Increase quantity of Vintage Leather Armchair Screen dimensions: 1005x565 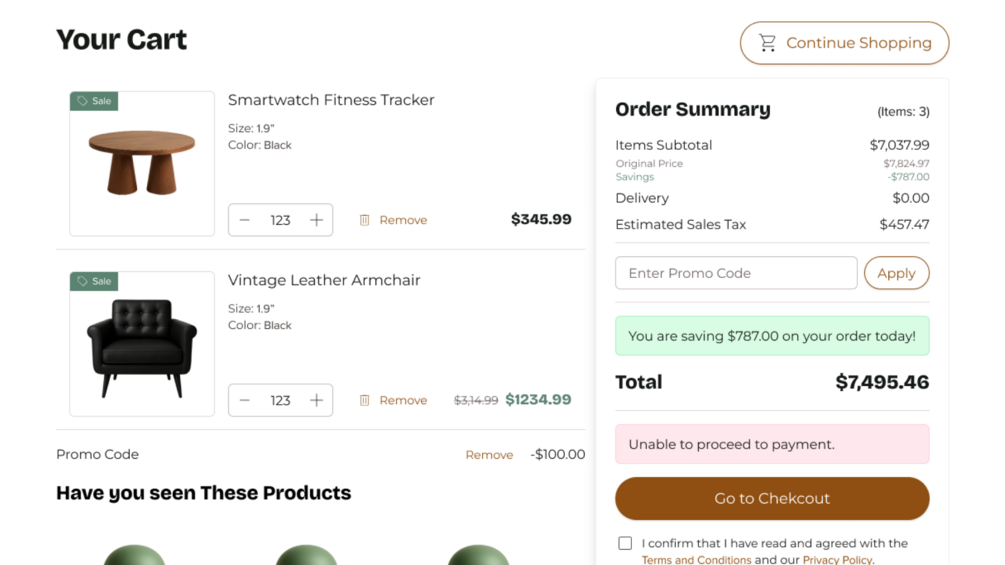[316, 400]
